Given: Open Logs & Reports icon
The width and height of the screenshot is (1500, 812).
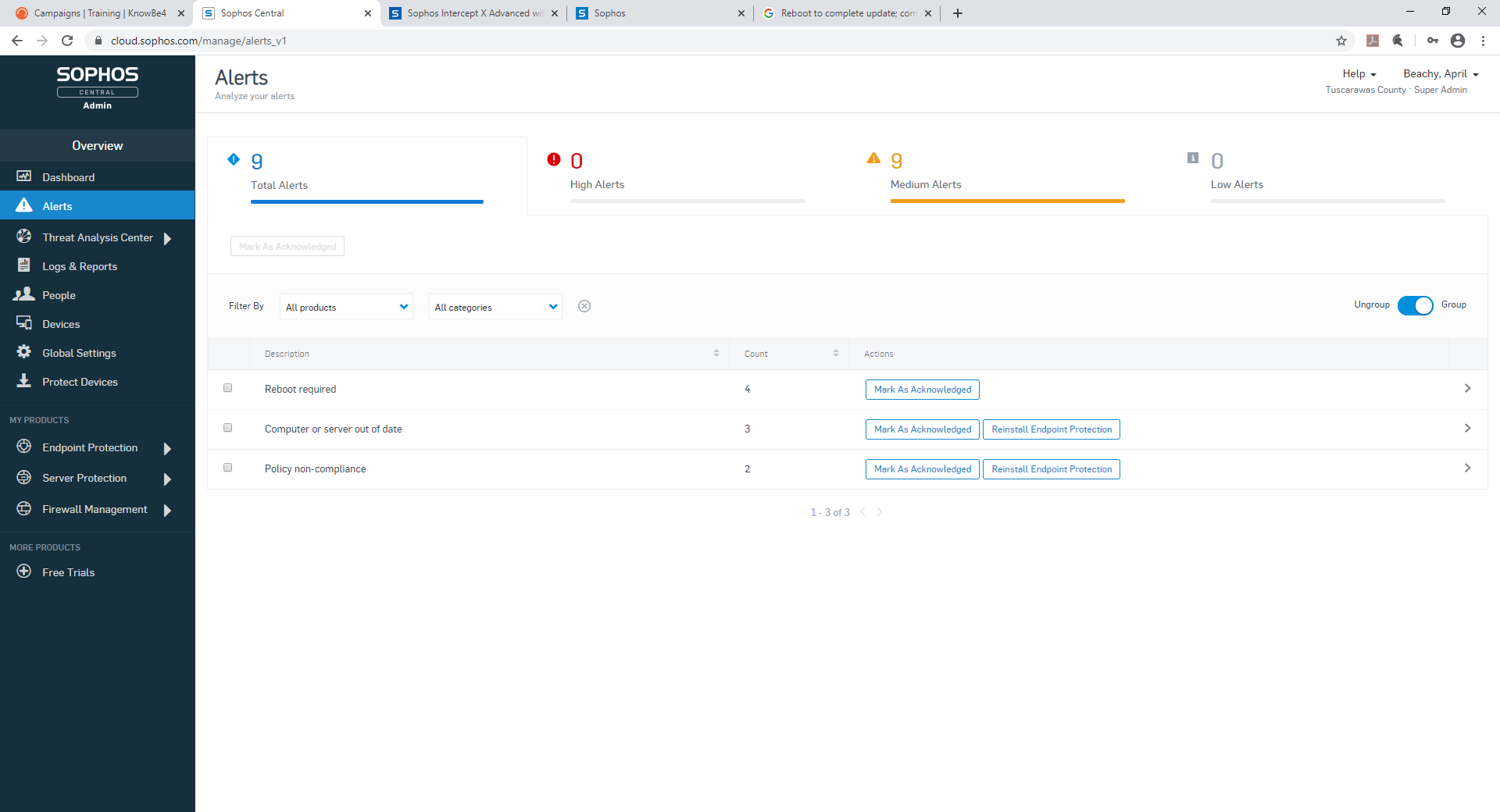Looking at the screenshot, I should [x=24, y=265].
